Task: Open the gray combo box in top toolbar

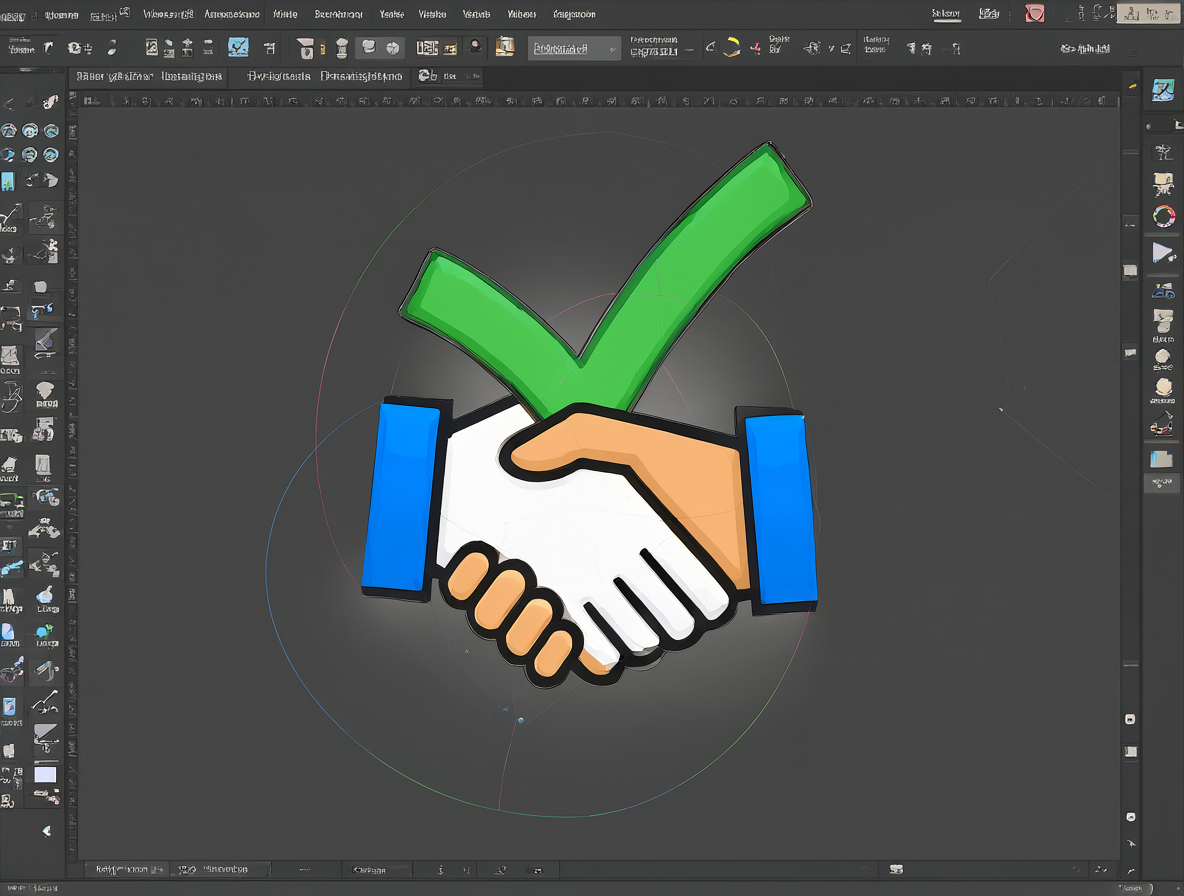Action: (574, 49)
